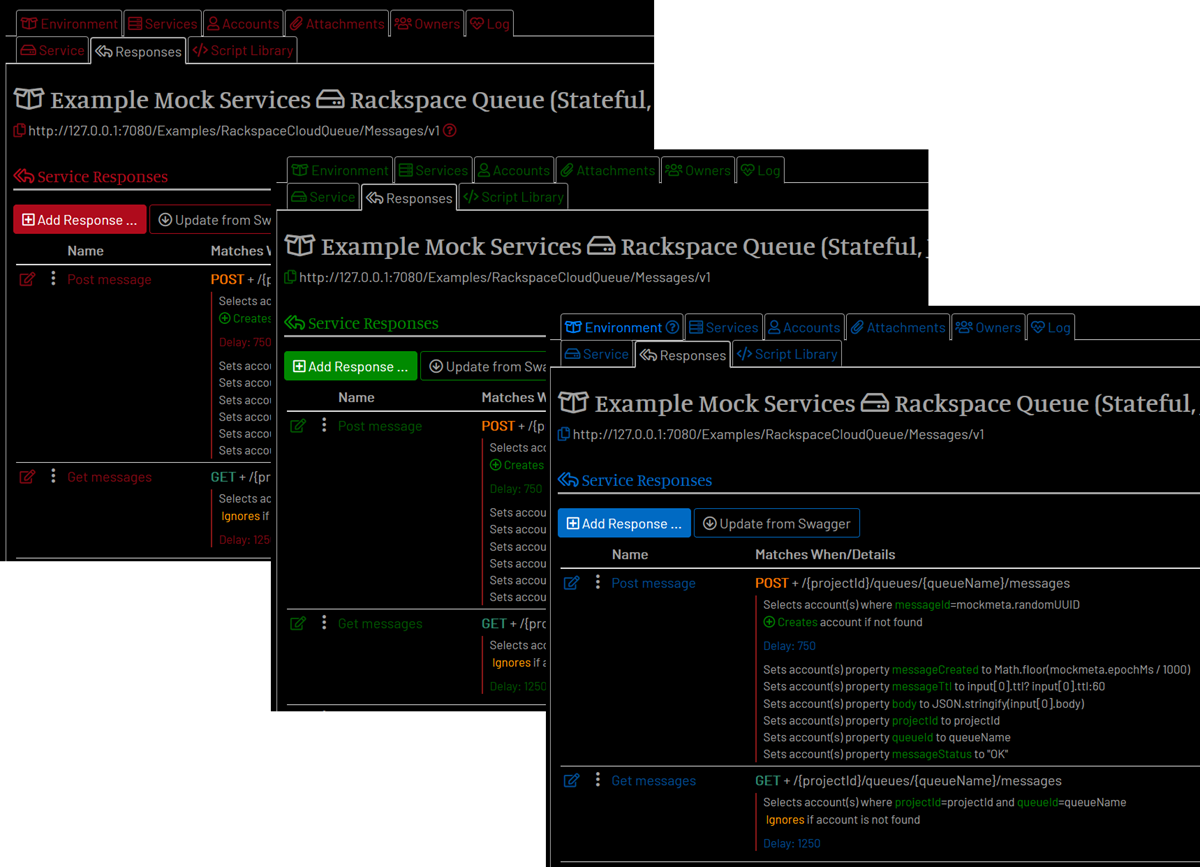Open Log tab in red window
The height and width of the screenshot is (867, 1200).
pos(490,23)
